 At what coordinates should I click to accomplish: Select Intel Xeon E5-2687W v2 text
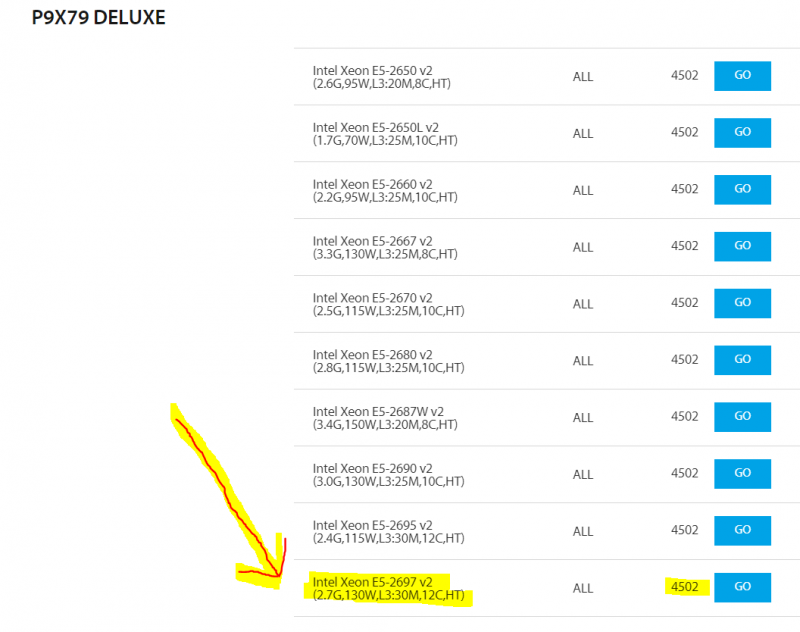click(x=378, y=411)
